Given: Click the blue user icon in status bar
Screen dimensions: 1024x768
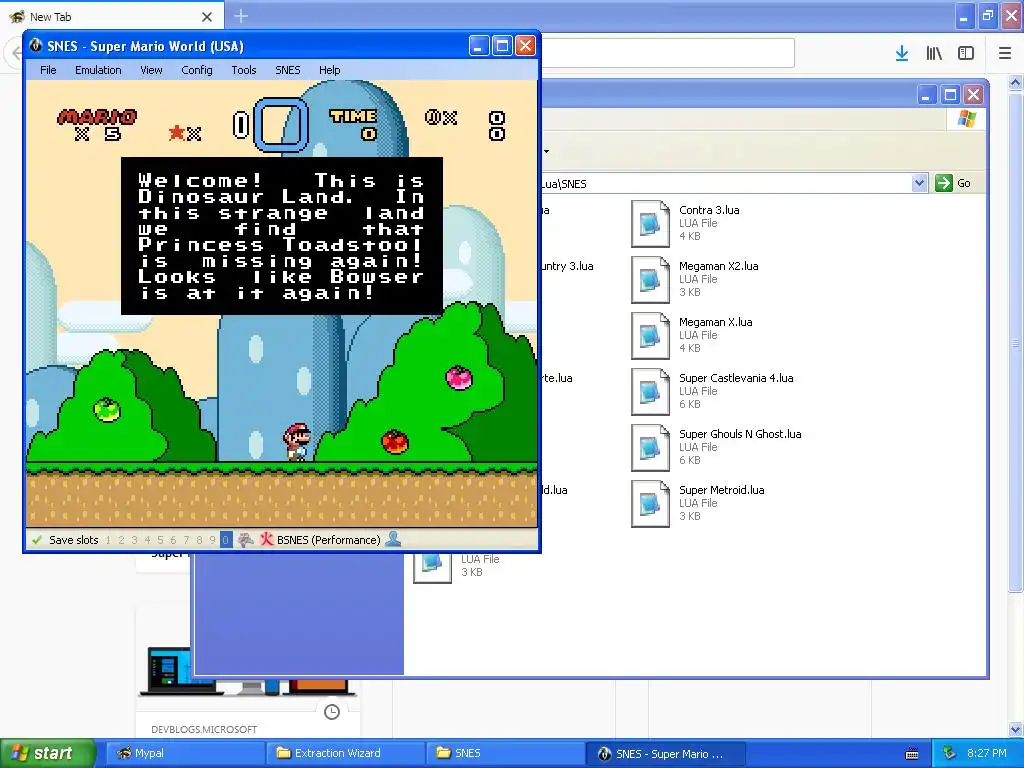Looking at the screenshot, I should (393, 539).
